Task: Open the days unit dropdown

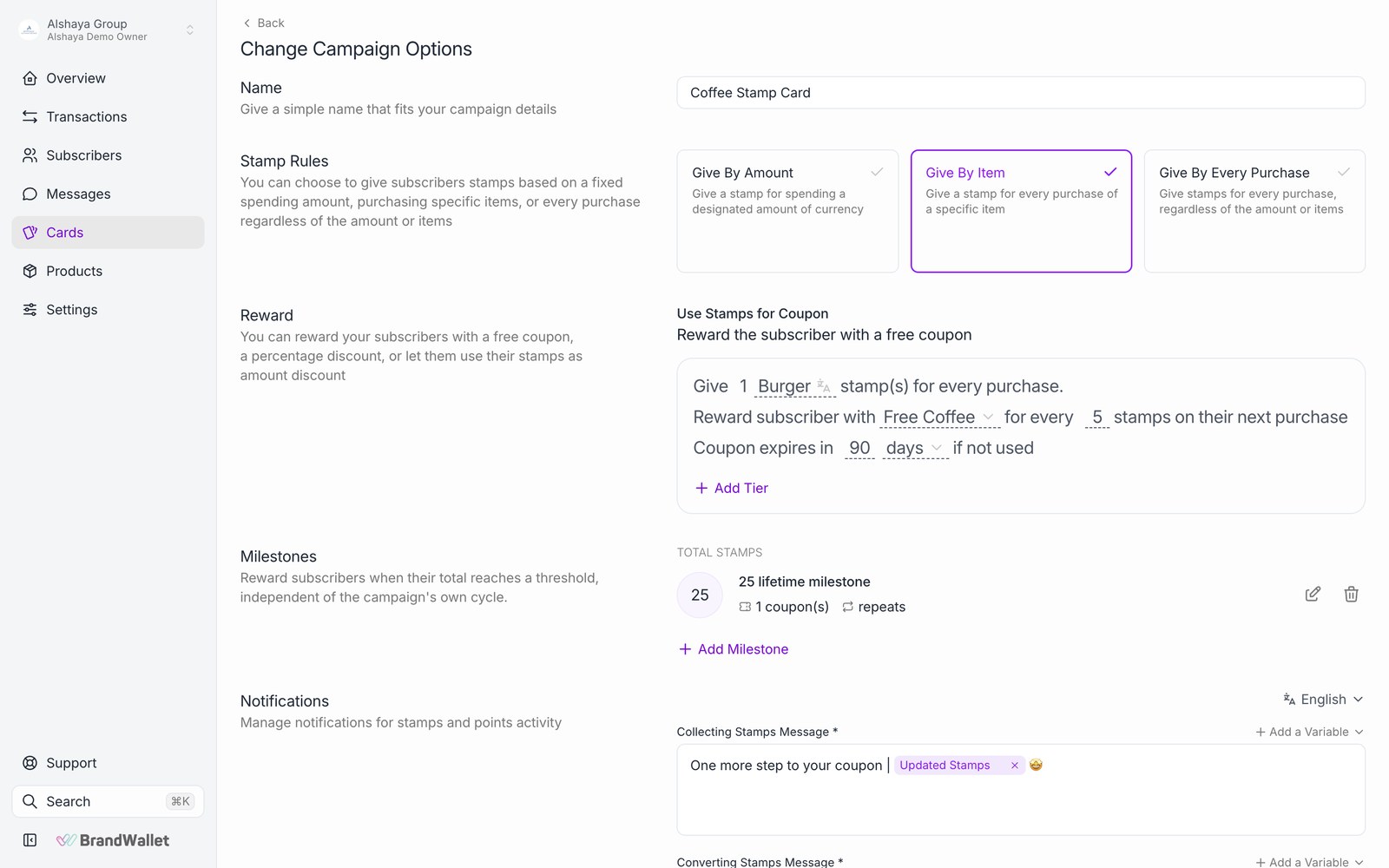Action: (x=914, y=448)
